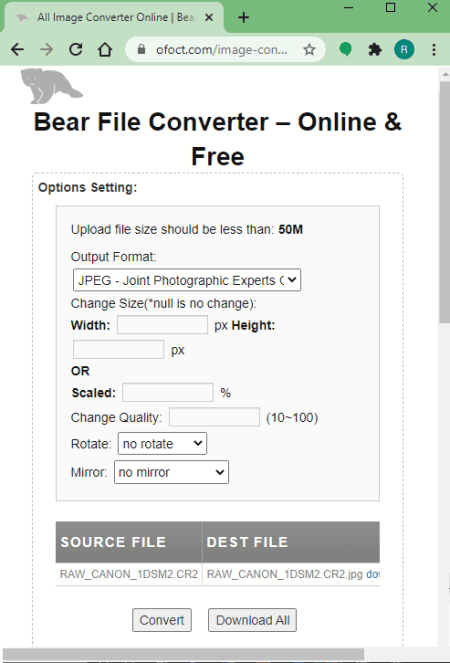Close the All Image Converter tab
This screenshot has width=450, height=663.
pos(209,17)
